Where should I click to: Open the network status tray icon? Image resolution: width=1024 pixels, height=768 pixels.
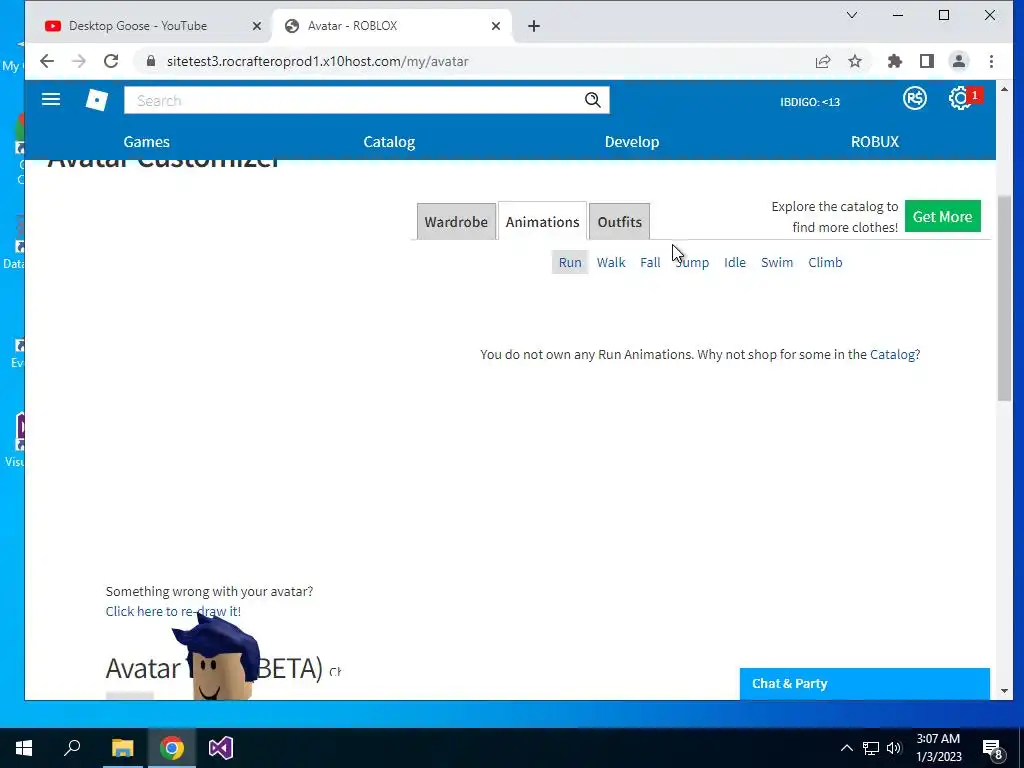pyautogui.click(x=871, y=748)
